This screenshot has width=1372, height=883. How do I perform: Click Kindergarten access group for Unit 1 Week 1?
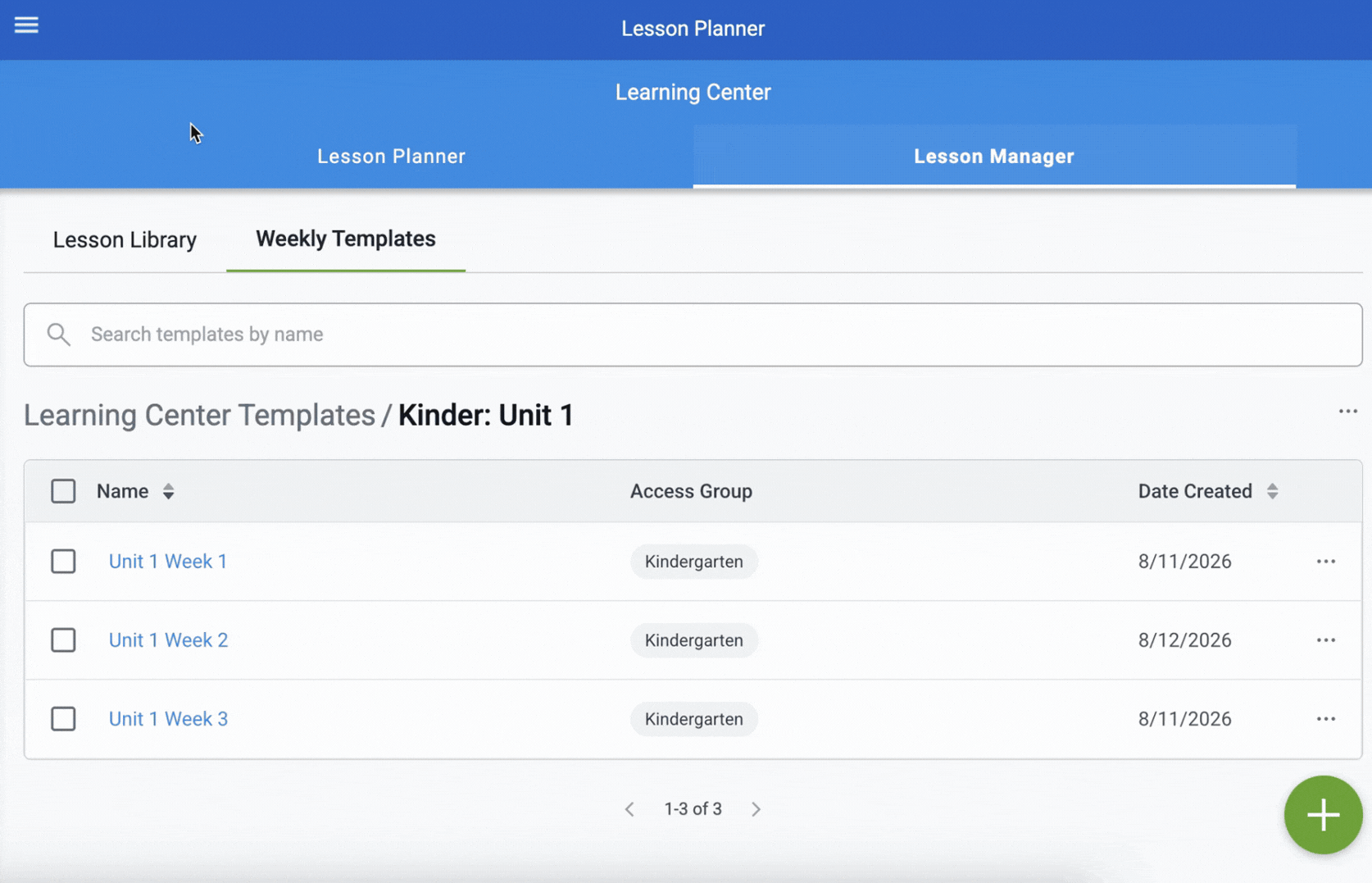point(693,562)
